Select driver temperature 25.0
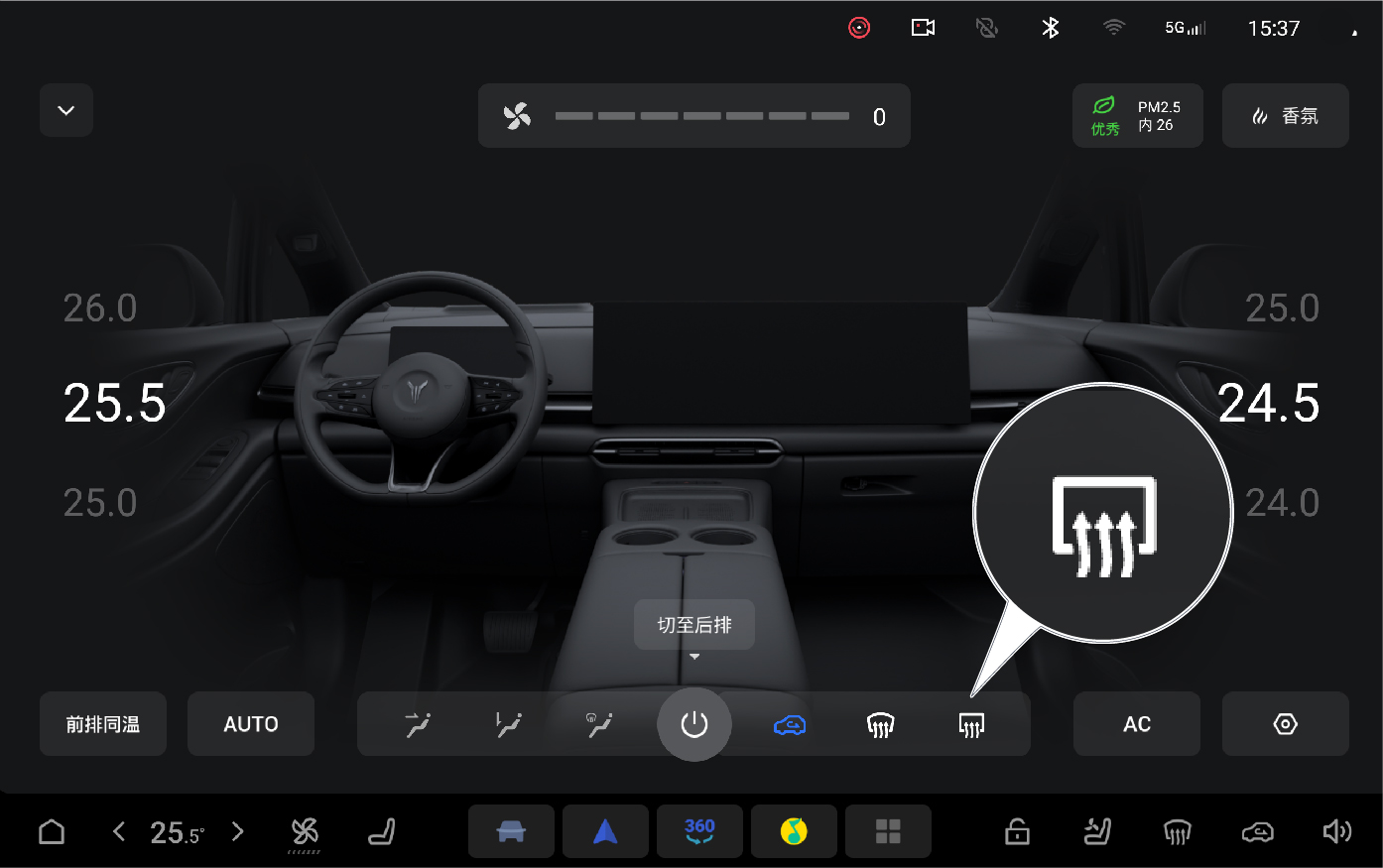Image resolution: width=1383 pixels, height=868 pixels. click(100, 503)
